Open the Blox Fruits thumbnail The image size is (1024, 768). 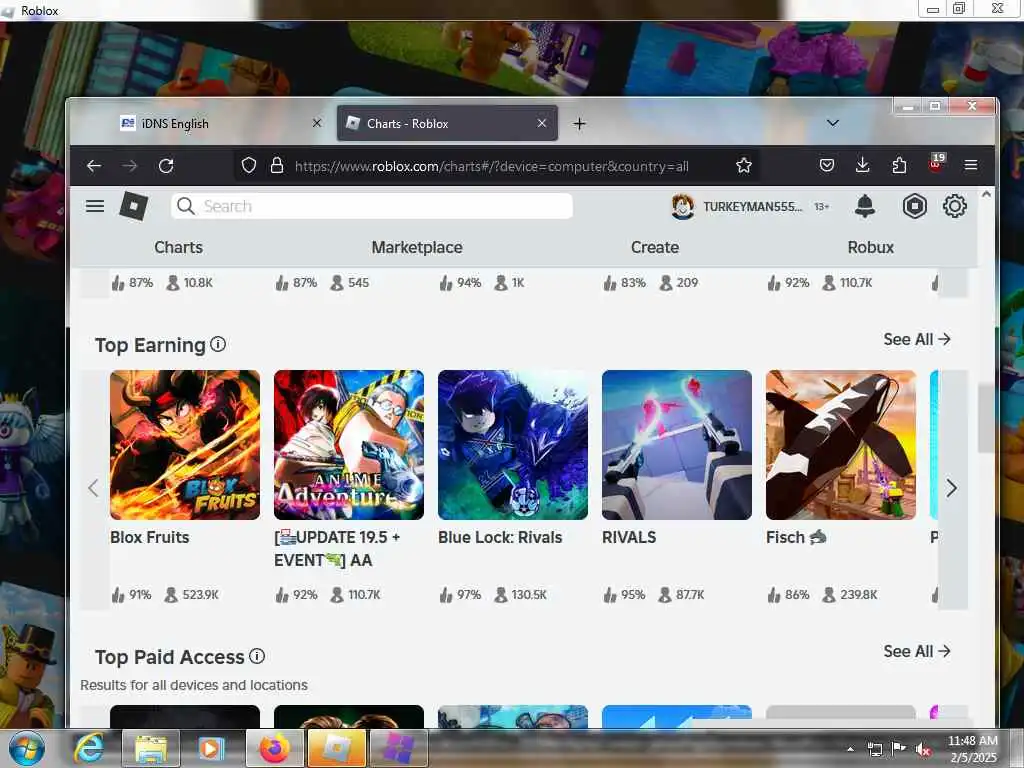(x=185, y=445)
